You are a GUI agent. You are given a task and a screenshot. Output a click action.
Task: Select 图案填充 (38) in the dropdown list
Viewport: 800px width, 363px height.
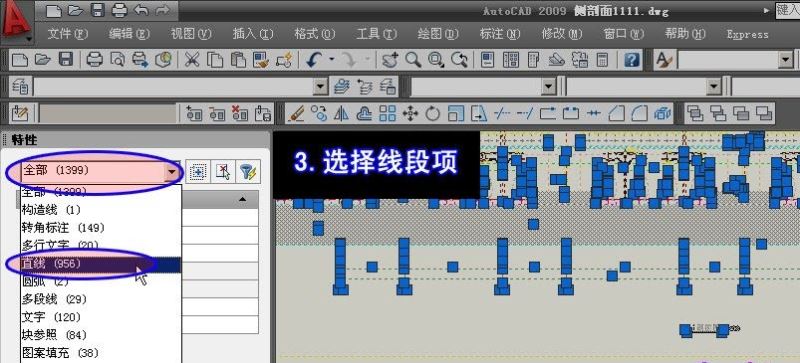coord(101,353)
